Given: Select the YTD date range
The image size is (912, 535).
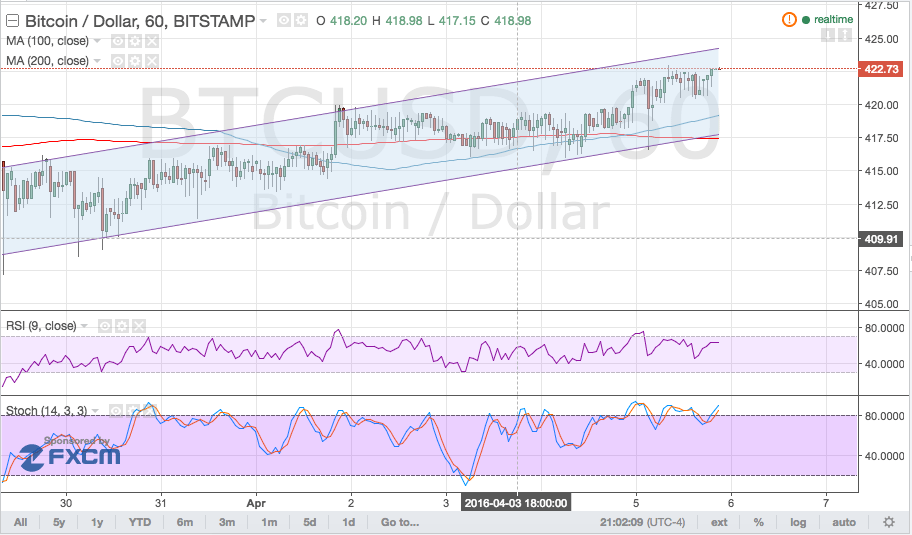Looking at the screenshot, I should pos(140,522).
